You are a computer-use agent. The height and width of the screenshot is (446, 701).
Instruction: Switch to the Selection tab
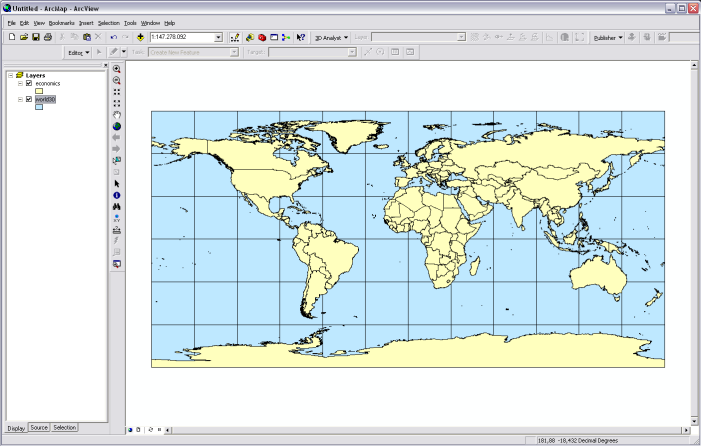coord(65,428)
